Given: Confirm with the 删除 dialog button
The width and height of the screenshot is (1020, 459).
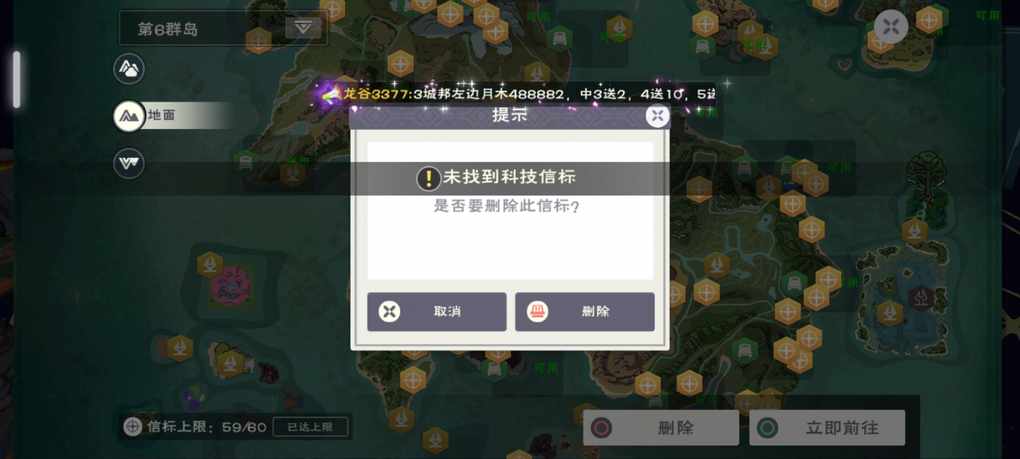Looking at the screenshot, I should pyautogui.click(x=585, y=311).
